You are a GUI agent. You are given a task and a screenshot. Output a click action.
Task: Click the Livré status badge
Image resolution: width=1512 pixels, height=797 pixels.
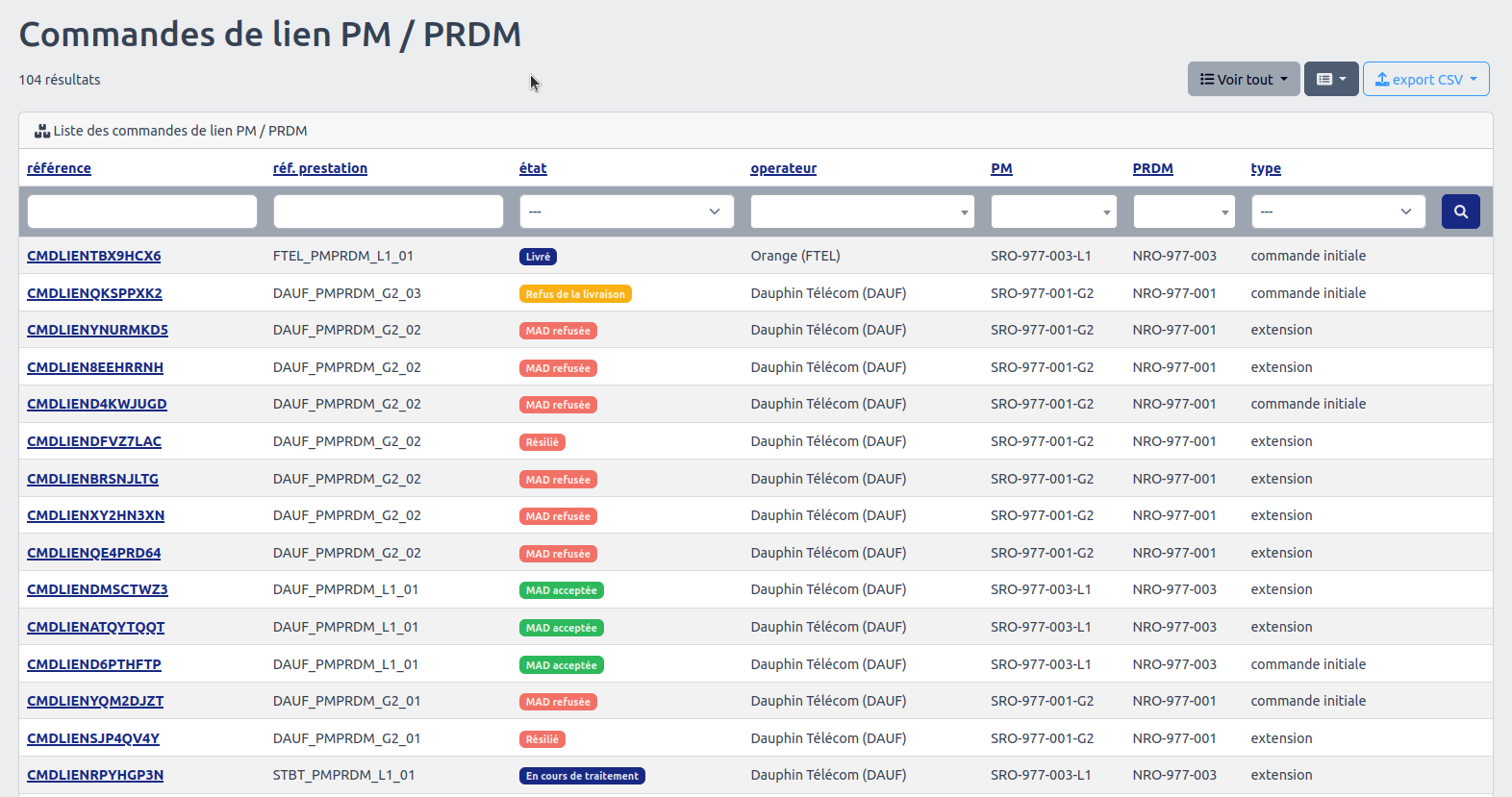[538, 257]
